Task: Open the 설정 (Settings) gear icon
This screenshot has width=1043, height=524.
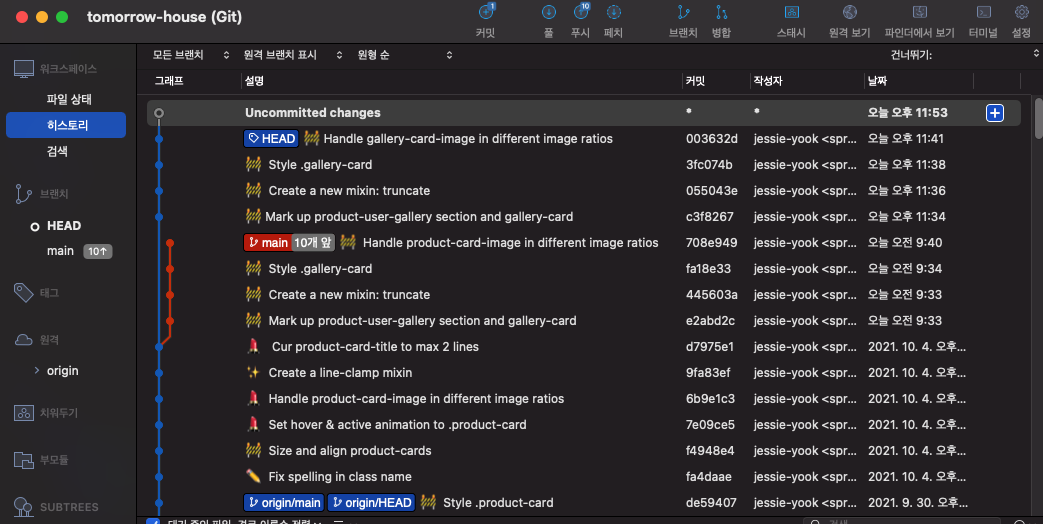Action: click(x=1022, y=13)
